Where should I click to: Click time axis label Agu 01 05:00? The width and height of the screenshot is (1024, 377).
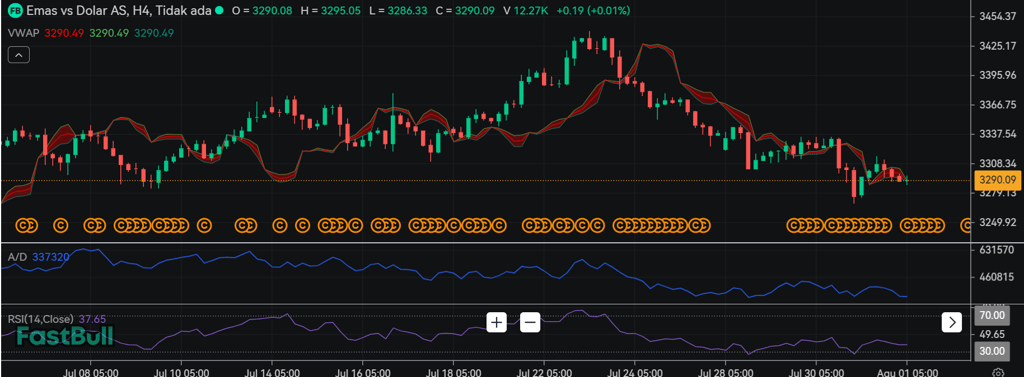(x=906, y=372)
